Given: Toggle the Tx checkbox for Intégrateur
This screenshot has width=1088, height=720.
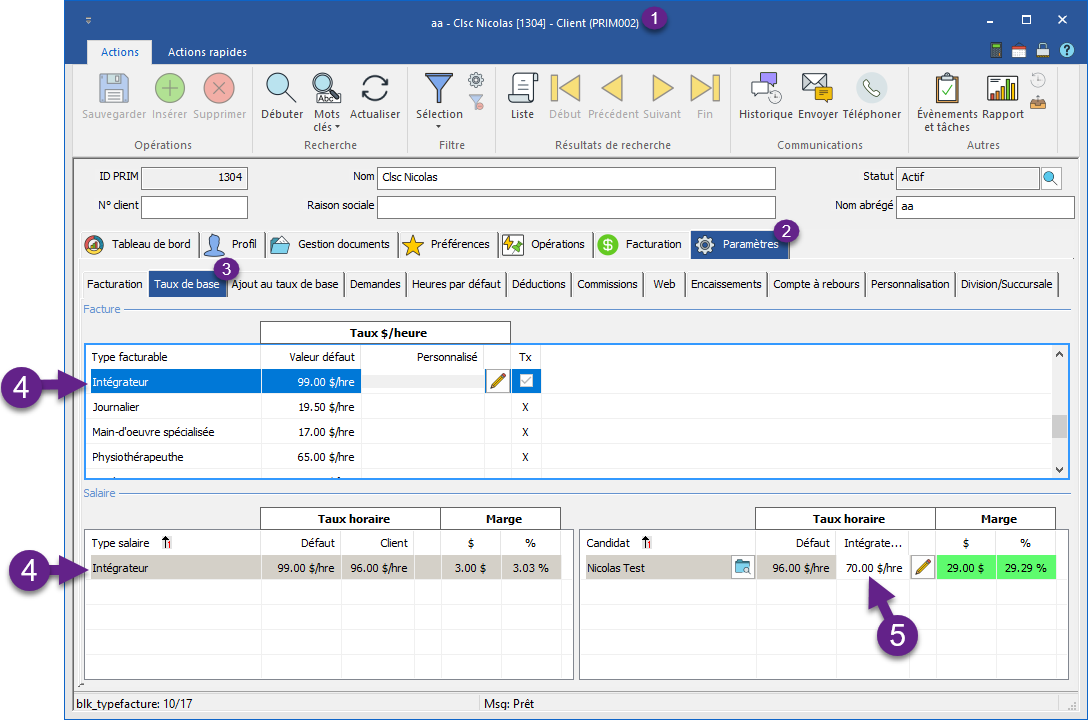Looking at the screenshot, I should coord(525,381).
